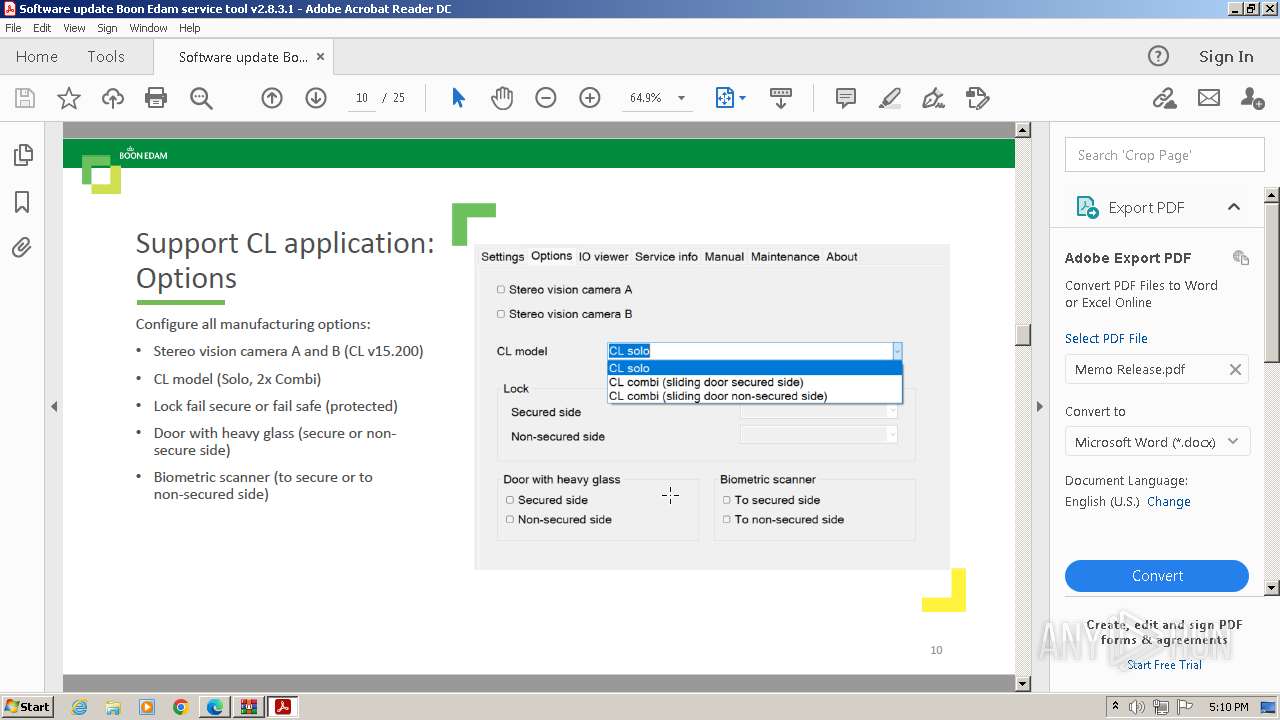Open the Windows Start menu

pos(27,706)
